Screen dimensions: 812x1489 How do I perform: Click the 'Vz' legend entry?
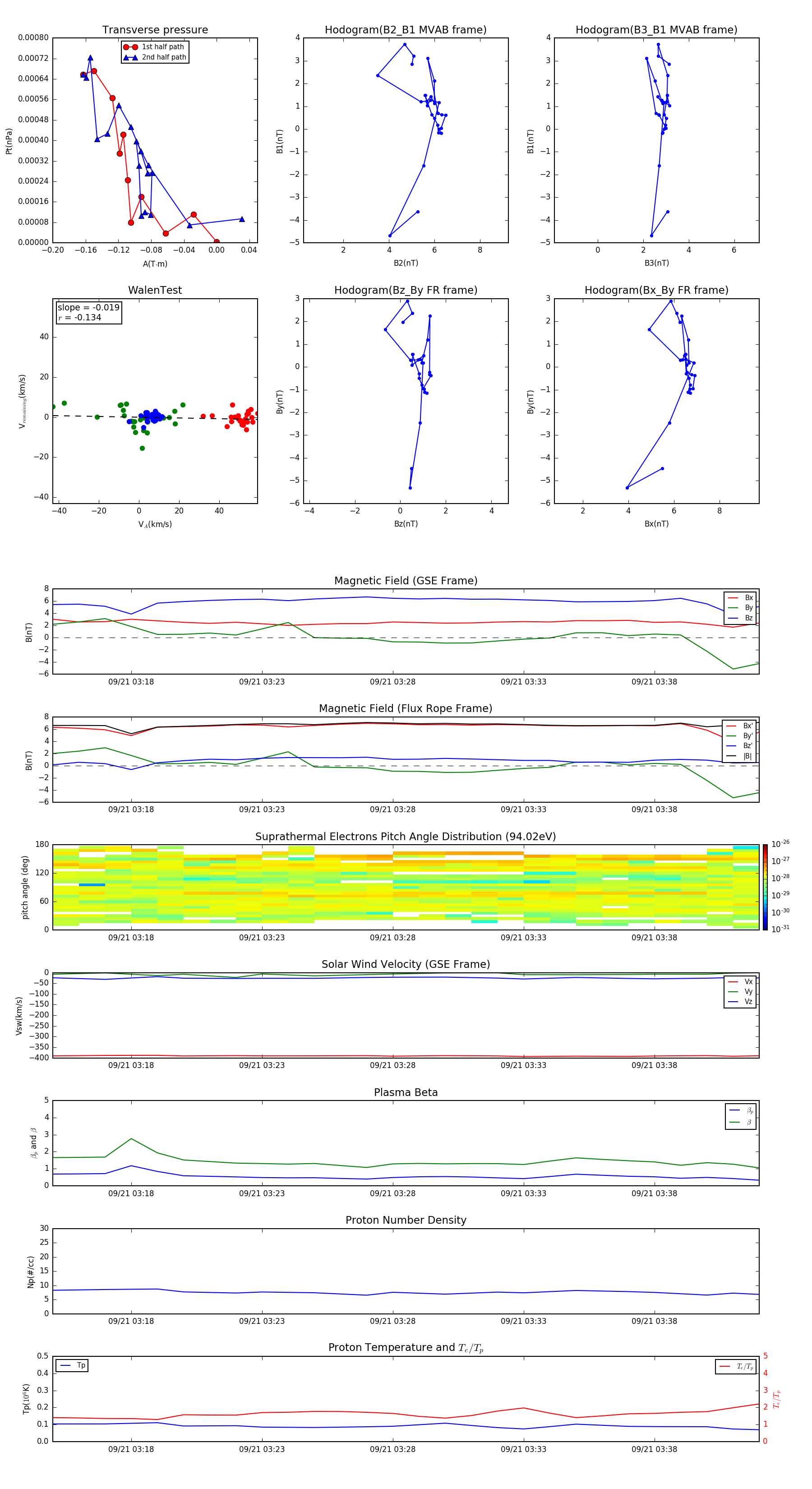[740, 1001]
